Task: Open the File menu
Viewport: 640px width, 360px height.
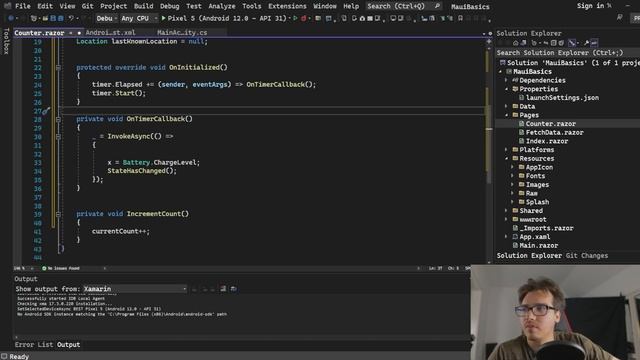Action: (22, 6)
